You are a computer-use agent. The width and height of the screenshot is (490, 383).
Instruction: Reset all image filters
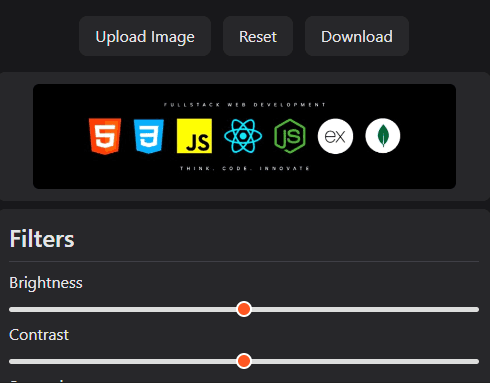[x=258, y=36]
